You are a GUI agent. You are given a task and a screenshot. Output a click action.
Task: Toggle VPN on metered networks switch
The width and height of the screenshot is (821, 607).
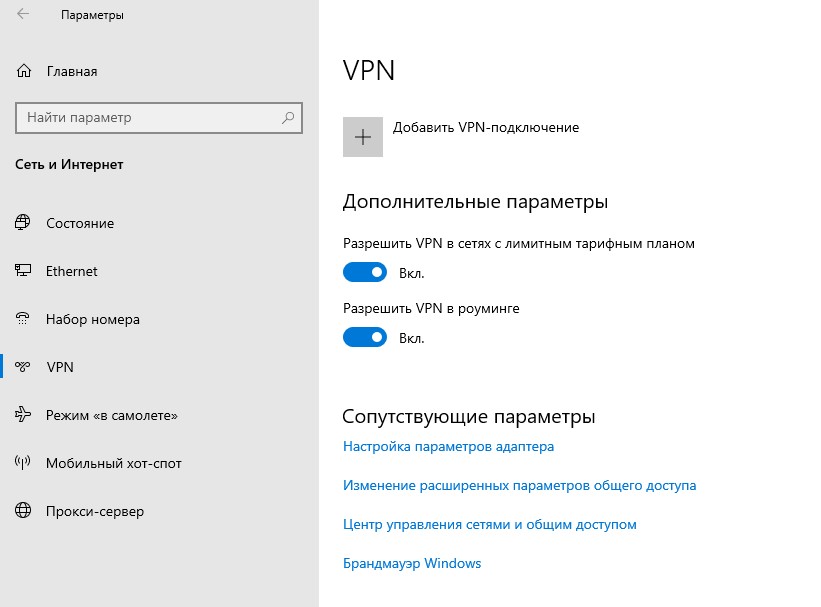(365, 272)
